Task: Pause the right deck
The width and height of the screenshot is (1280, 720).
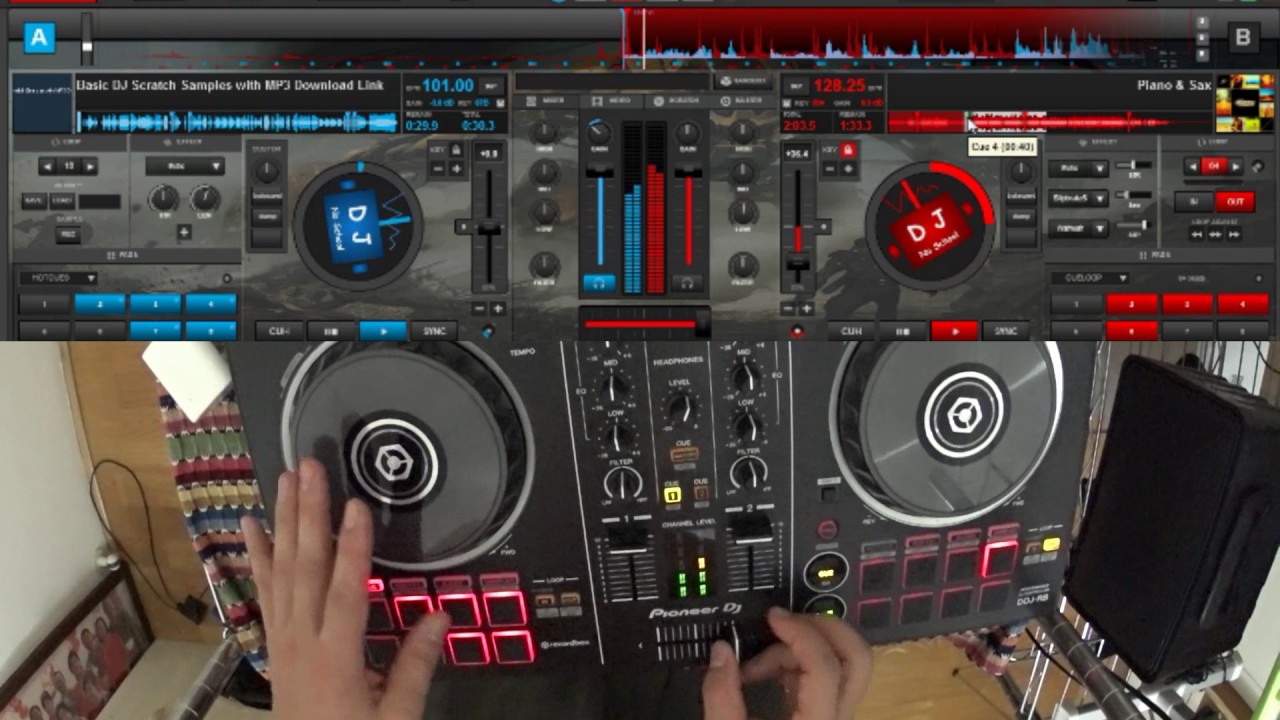Action: click(903, 331)
